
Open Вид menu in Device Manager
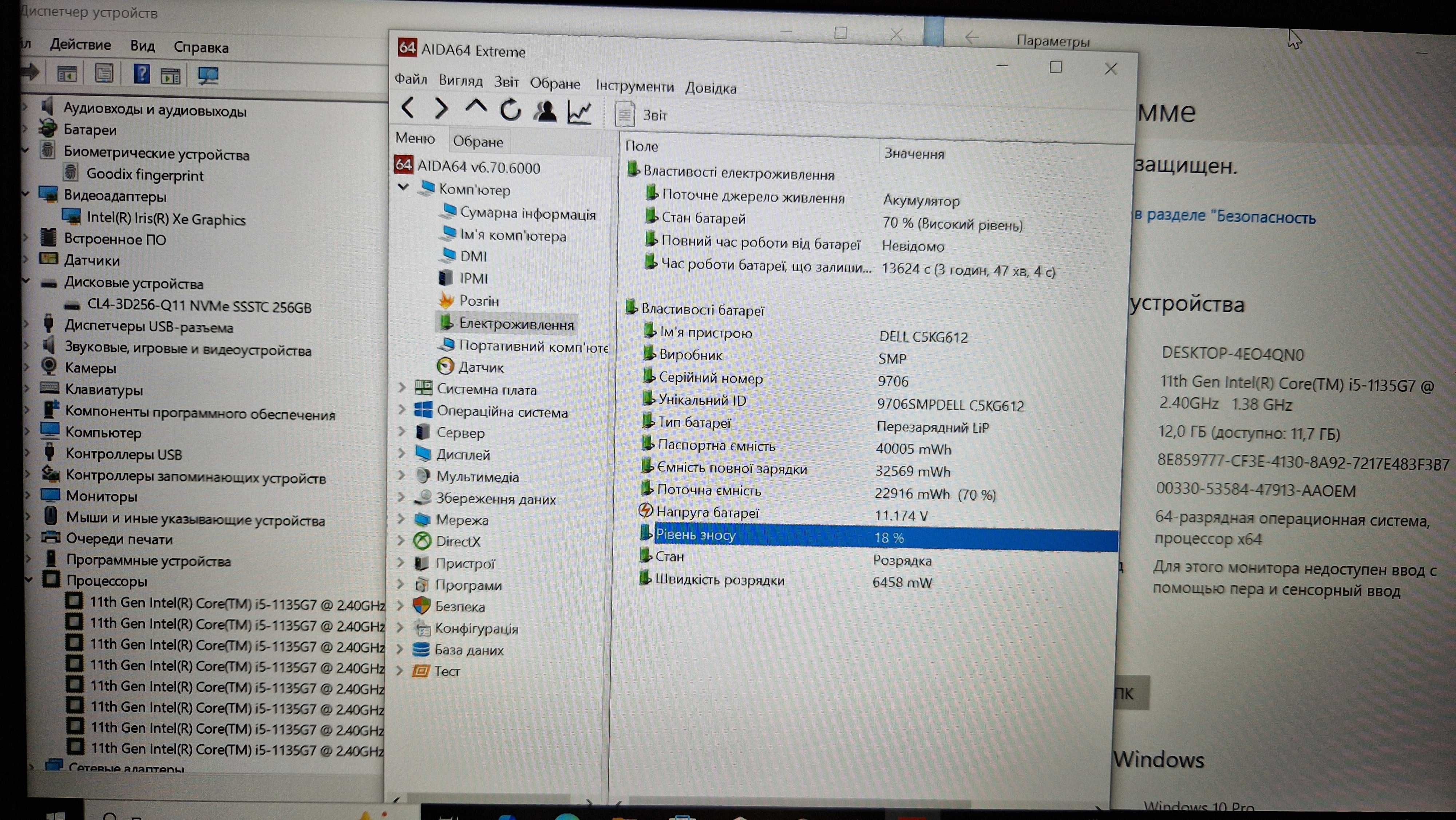coord(142,46)
